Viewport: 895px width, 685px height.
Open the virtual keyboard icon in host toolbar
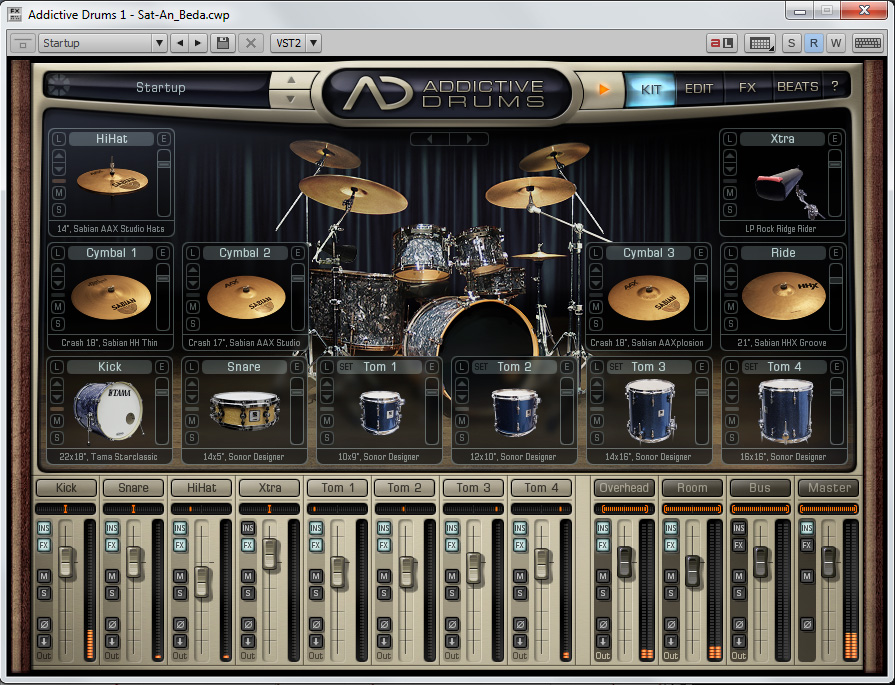[x=867, y=43]
